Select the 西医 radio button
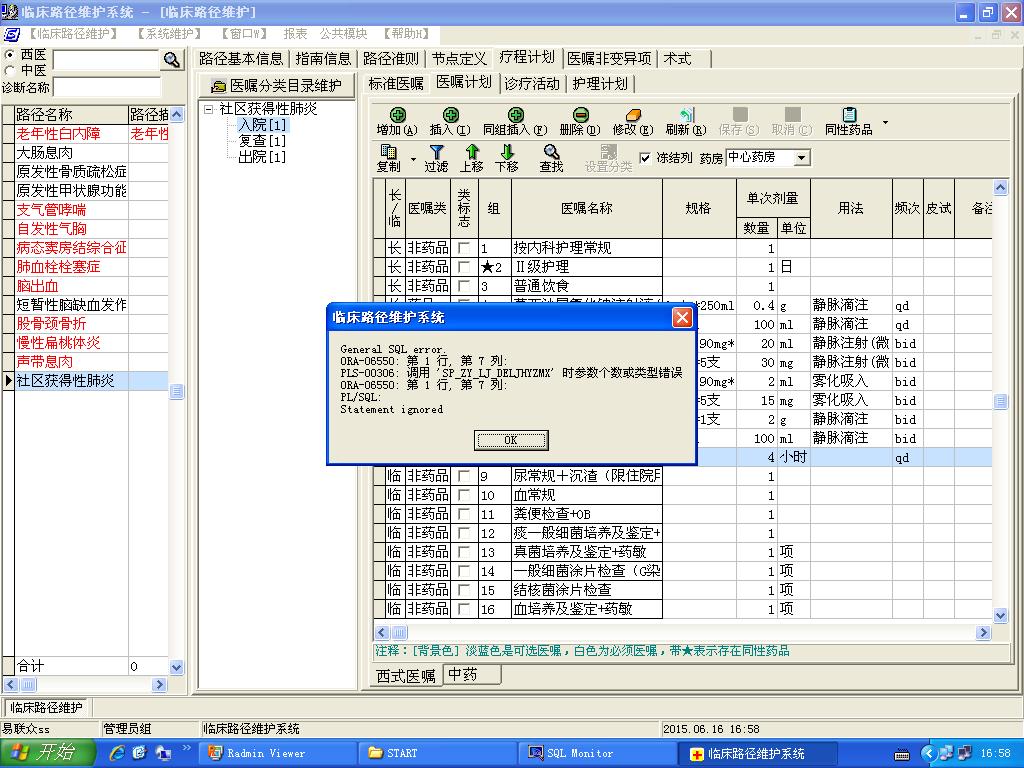1024x768 pixels. [x=10, y=55]
